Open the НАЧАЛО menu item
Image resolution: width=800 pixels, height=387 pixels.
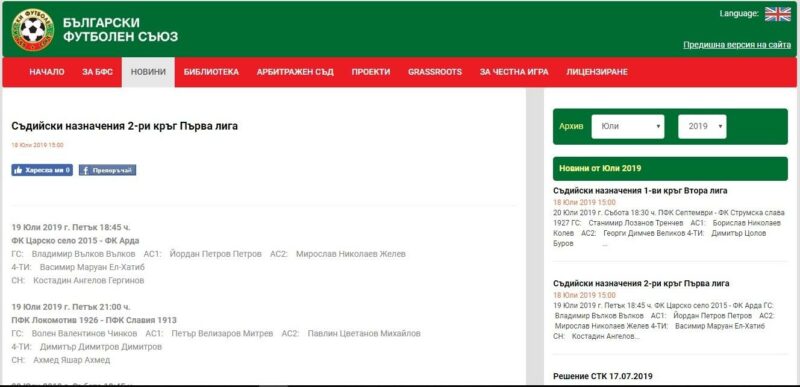coord(47,72)
